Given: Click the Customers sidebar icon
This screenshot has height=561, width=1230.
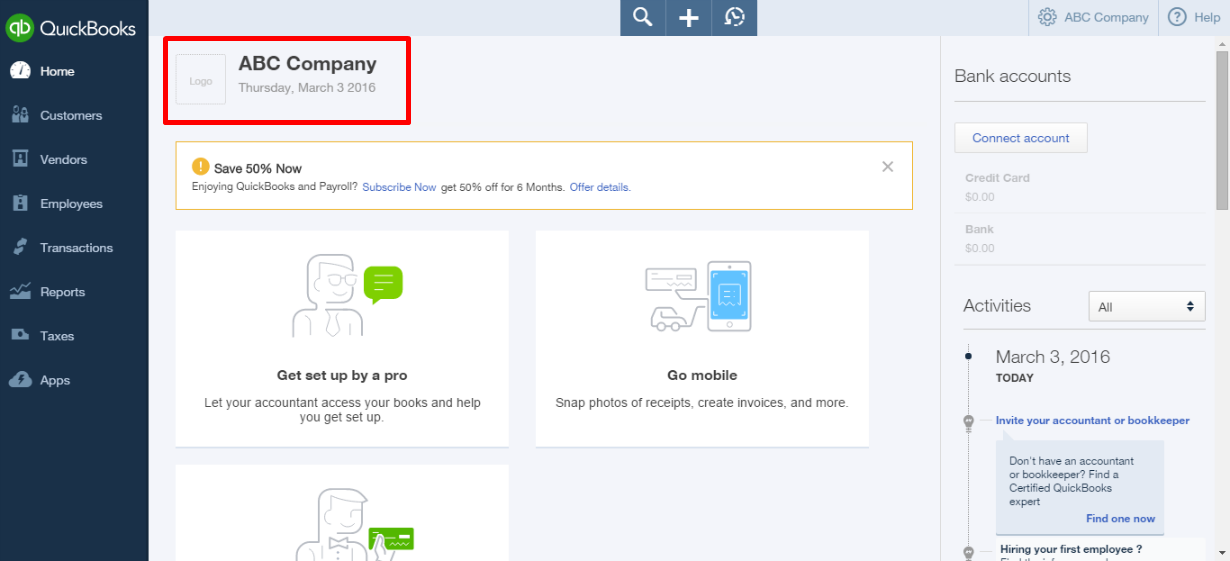Looking at the screenshot, I should pos(20,115).
